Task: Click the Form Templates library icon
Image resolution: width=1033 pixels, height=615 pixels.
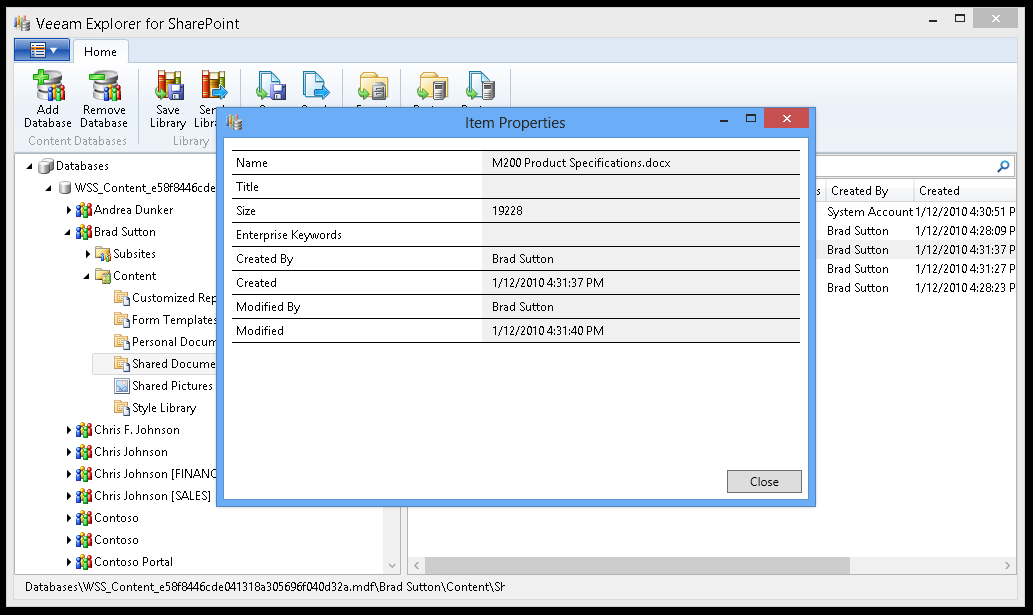Action: click(x=122, y=320)
